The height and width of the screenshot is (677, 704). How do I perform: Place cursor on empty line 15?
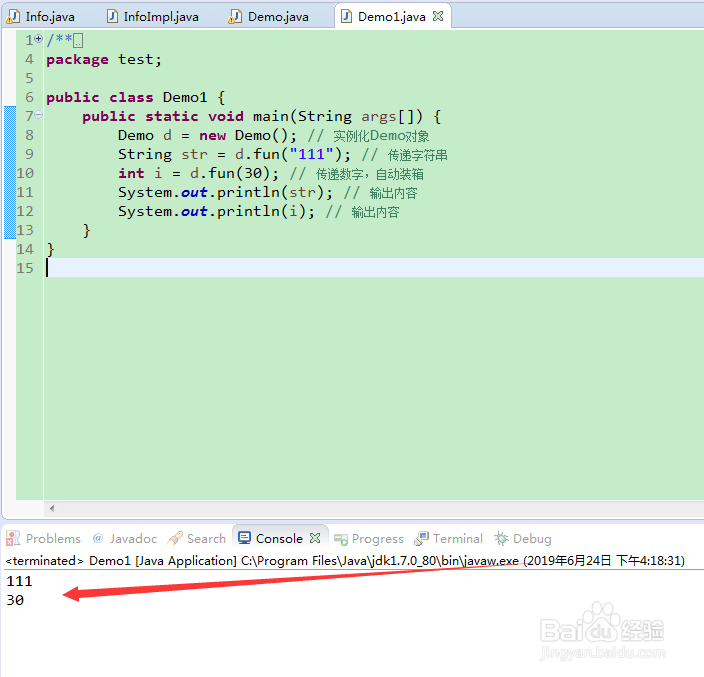pos(374,268)
